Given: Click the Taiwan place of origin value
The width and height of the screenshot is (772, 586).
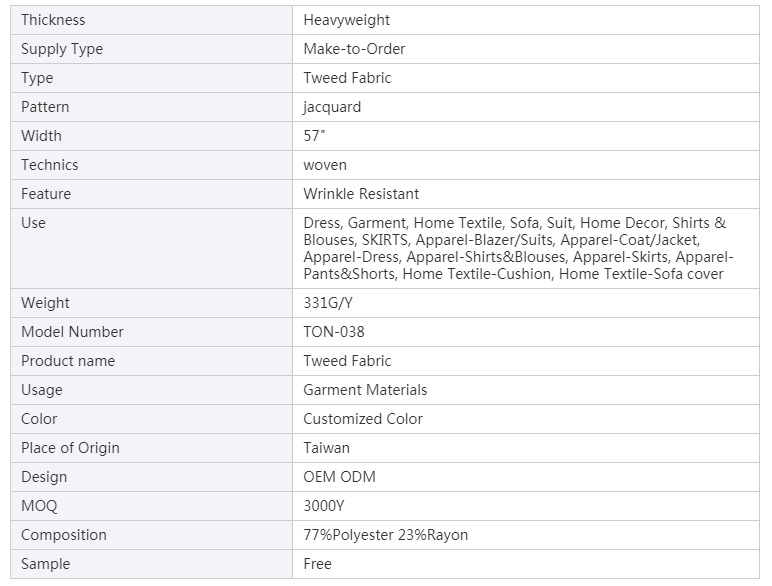Looking at the screenshot, I should [x=326, y=448].
